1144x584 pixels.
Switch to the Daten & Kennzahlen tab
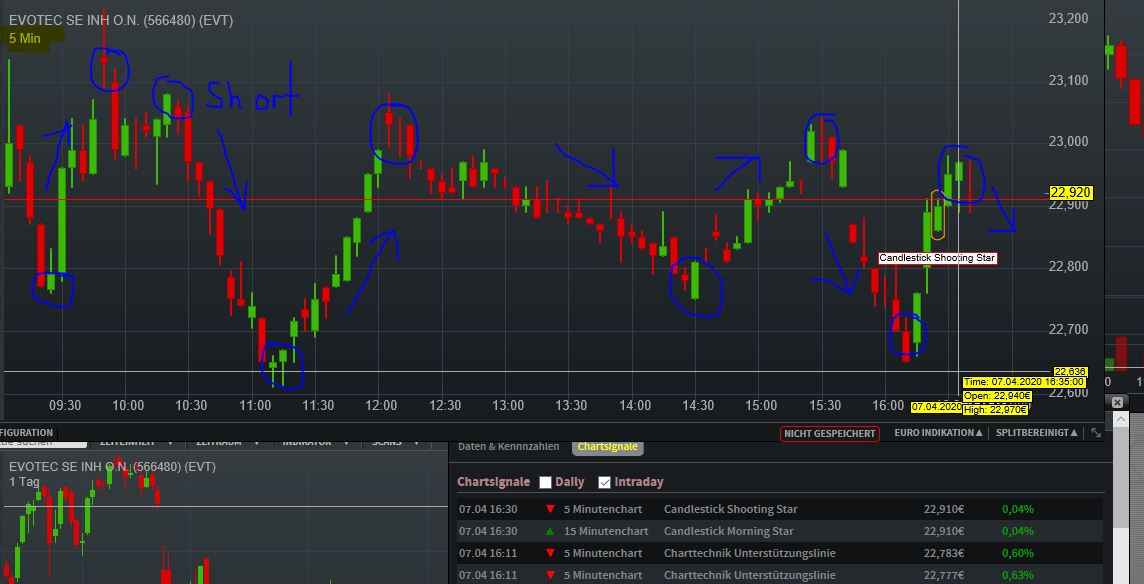click(509, 447)
